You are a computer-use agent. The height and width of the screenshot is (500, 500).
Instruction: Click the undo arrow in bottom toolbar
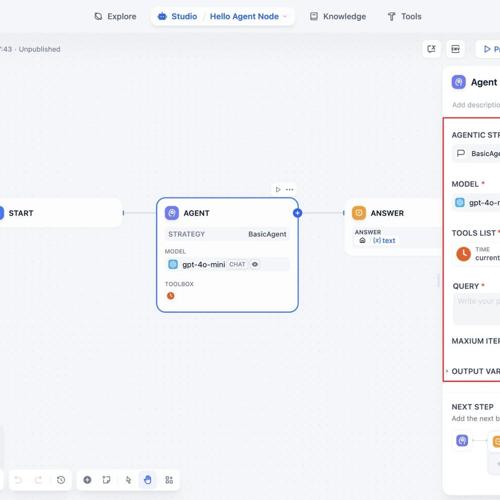(x=19, y=480)
